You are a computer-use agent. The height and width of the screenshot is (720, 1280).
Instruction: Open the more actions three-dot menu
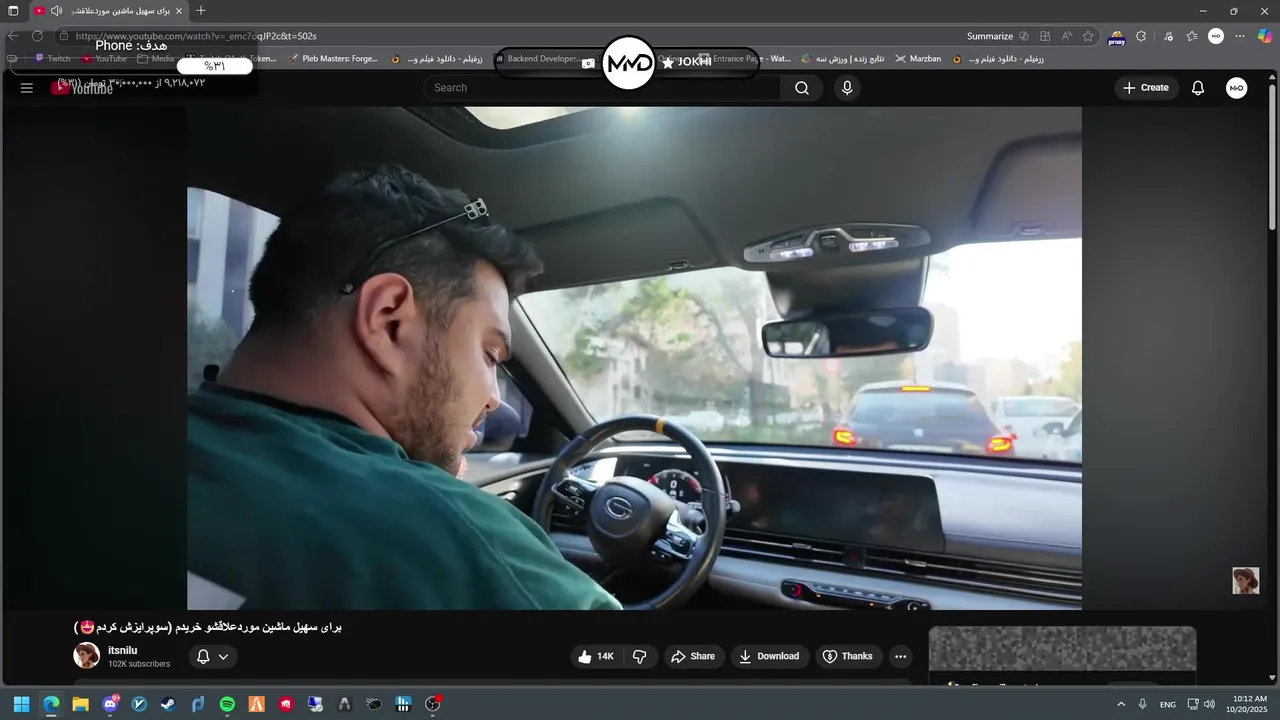point(900,657)
